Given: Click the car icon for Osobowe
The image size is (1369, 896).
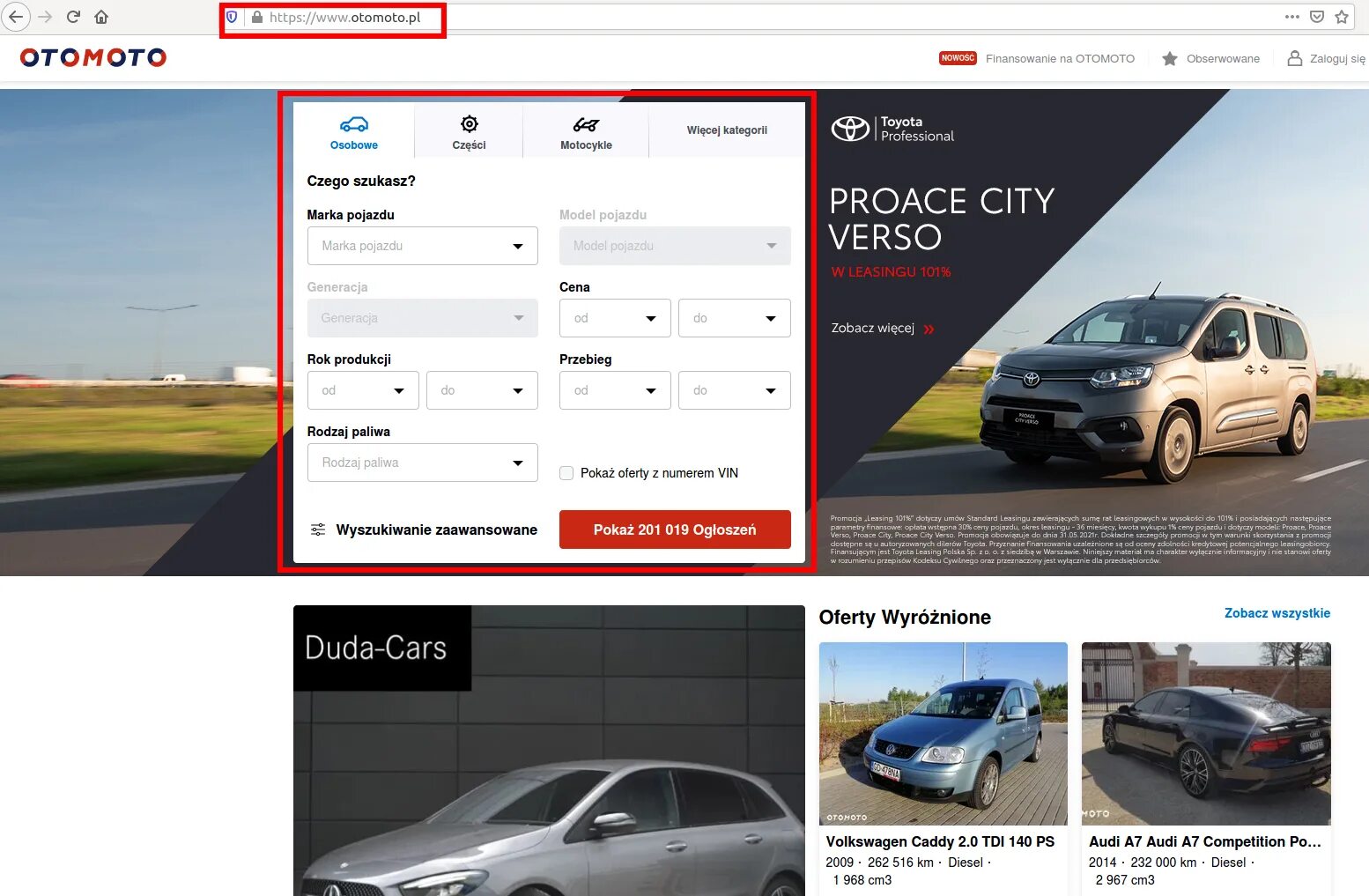Looking at the screenshot, I should coord(354,124).
